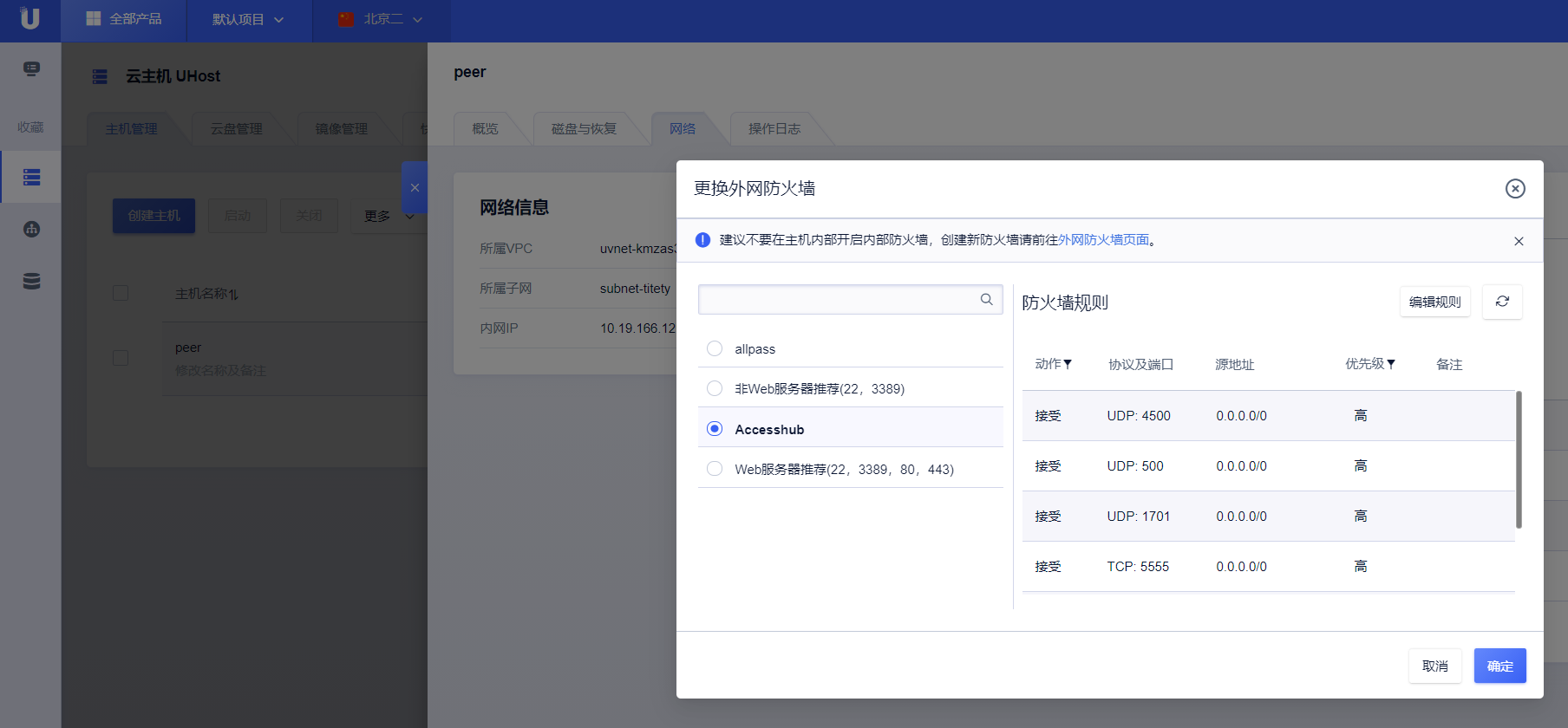Open the 北京二 region dropdown
Image resolution: width=1568 pixels, height=728 pixels.
click(382, 19)
